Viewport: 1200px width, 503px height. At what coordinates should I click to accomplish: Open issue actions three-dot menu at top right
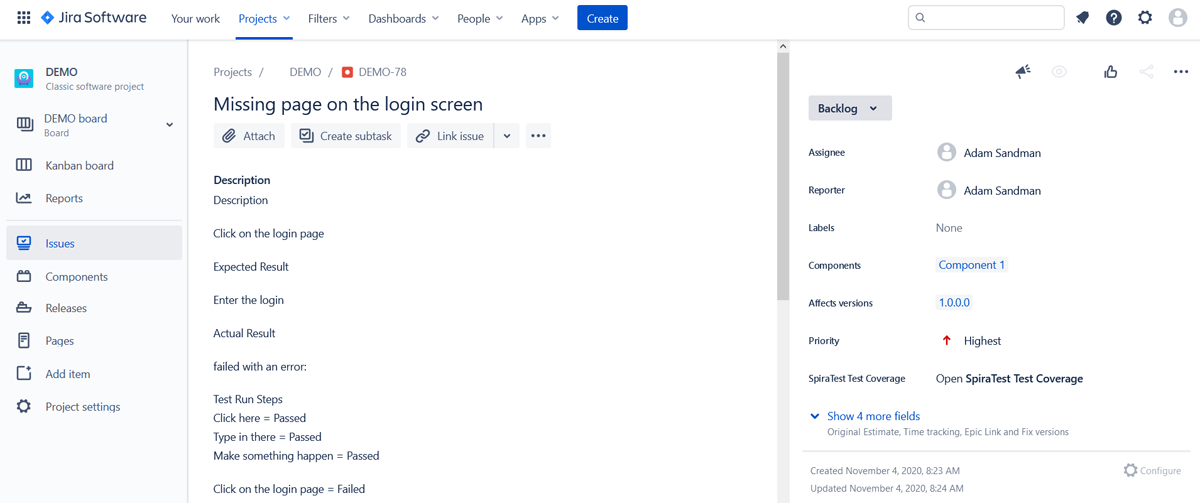[x=1181, y=72]
